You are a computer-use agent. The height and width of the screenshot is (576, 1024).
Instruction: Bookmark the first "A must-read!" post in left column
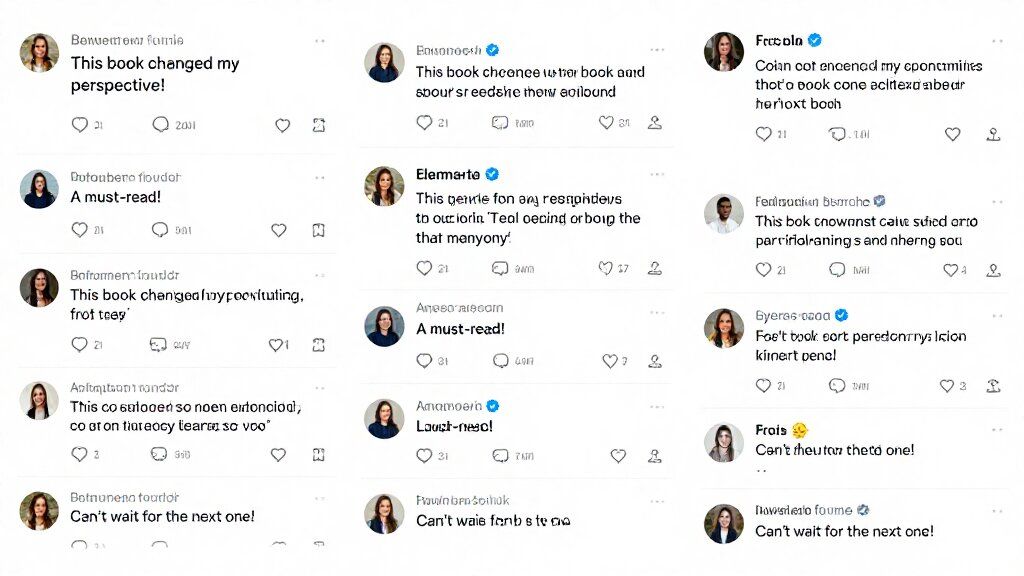(319, 230)
